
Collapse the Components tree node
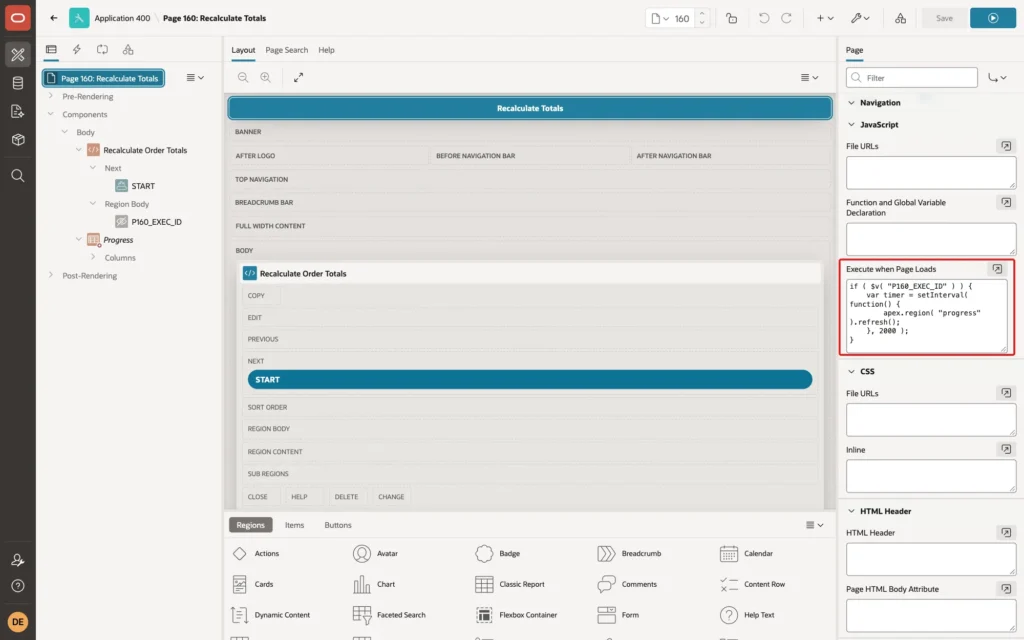tap(51, 114)
